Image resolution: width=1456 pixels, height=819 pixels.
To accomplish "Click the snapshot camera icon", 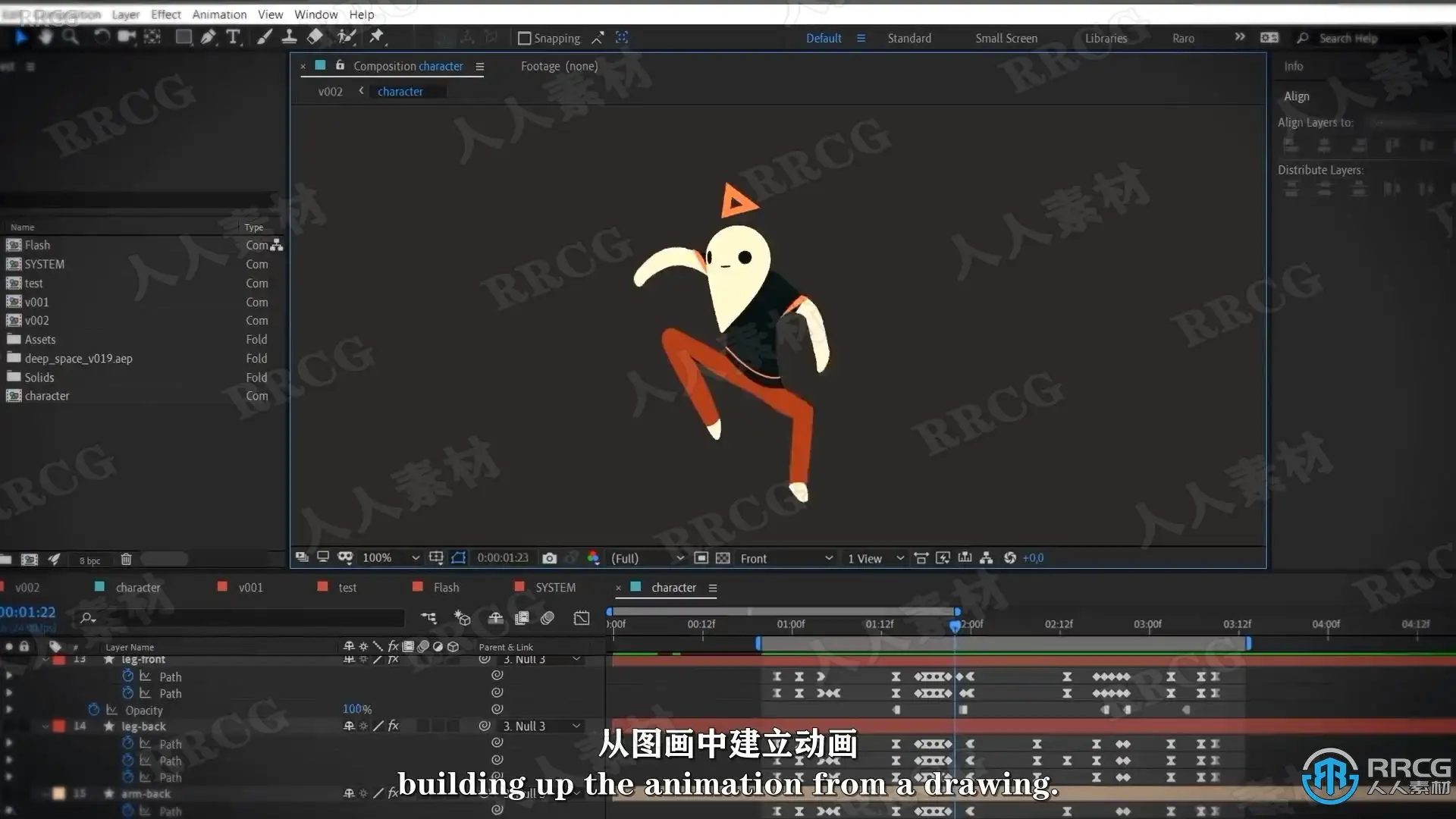I will click(550, 558).
